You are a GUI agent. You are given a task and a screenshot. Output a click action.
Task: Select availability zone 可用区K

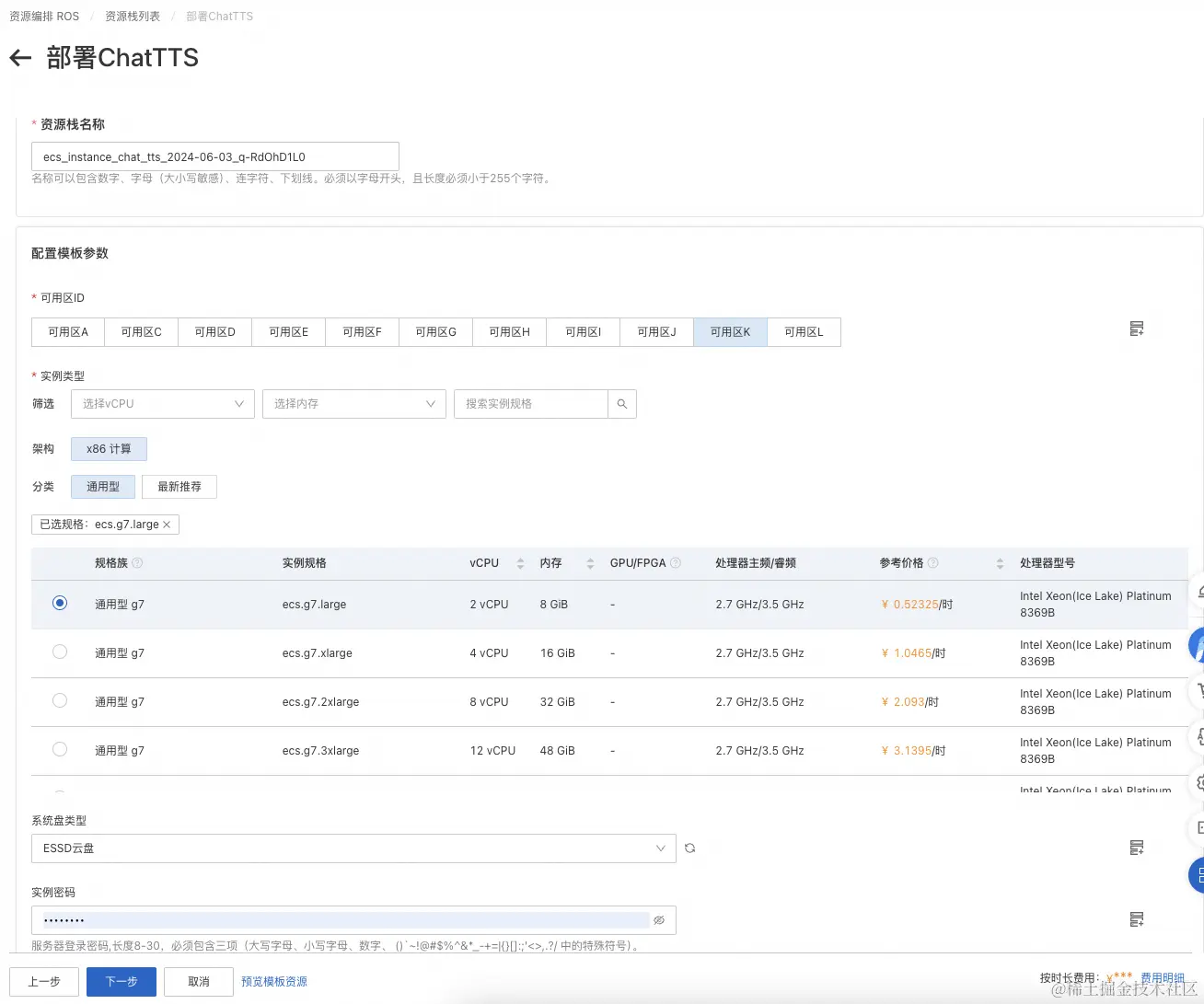pos(731,332)
